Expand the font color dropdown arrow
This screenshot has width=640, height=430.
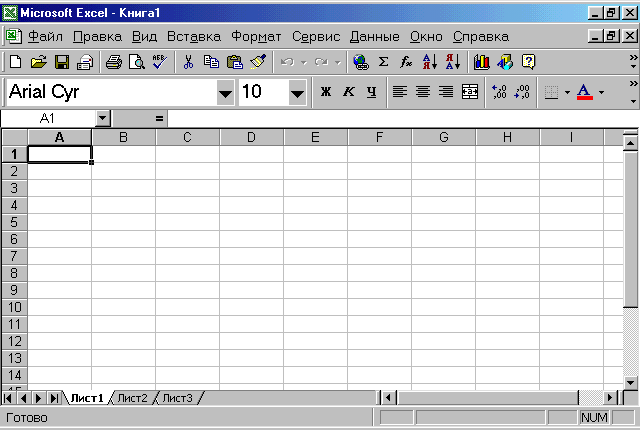[x=601, y=93]
